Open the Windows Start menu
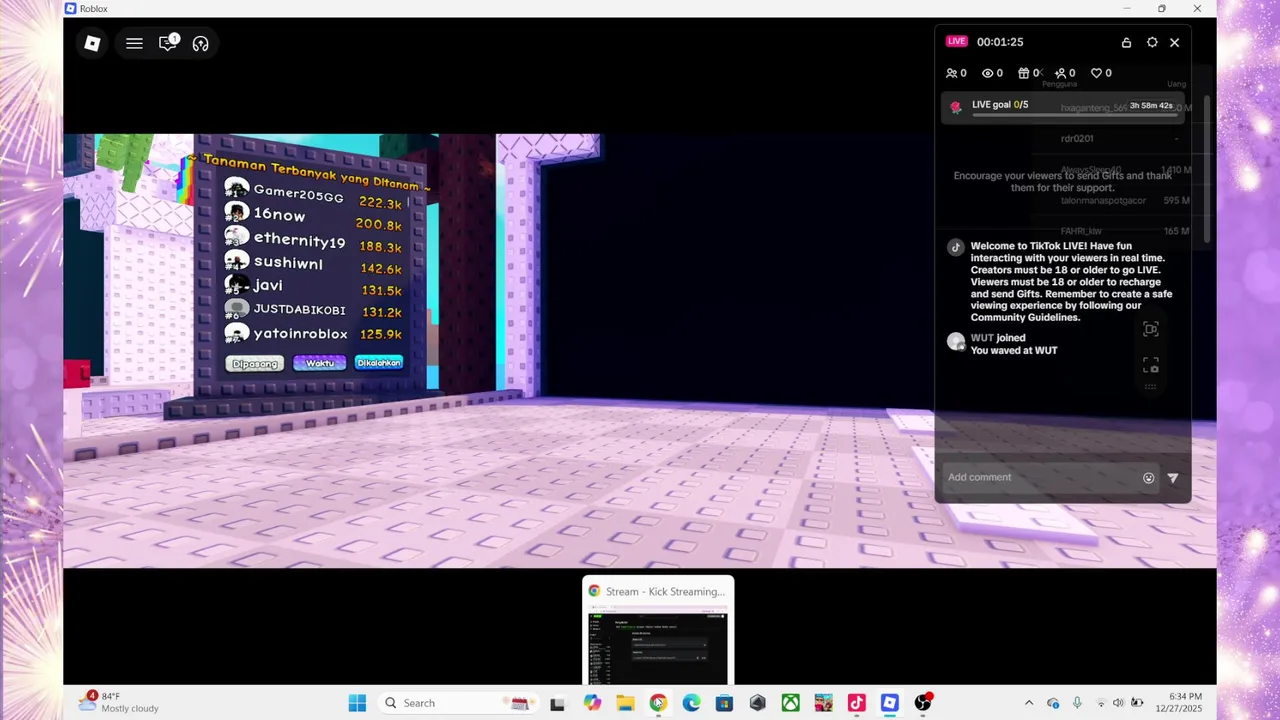Screen dimensions: 1280x720 (x=357, y=703)
